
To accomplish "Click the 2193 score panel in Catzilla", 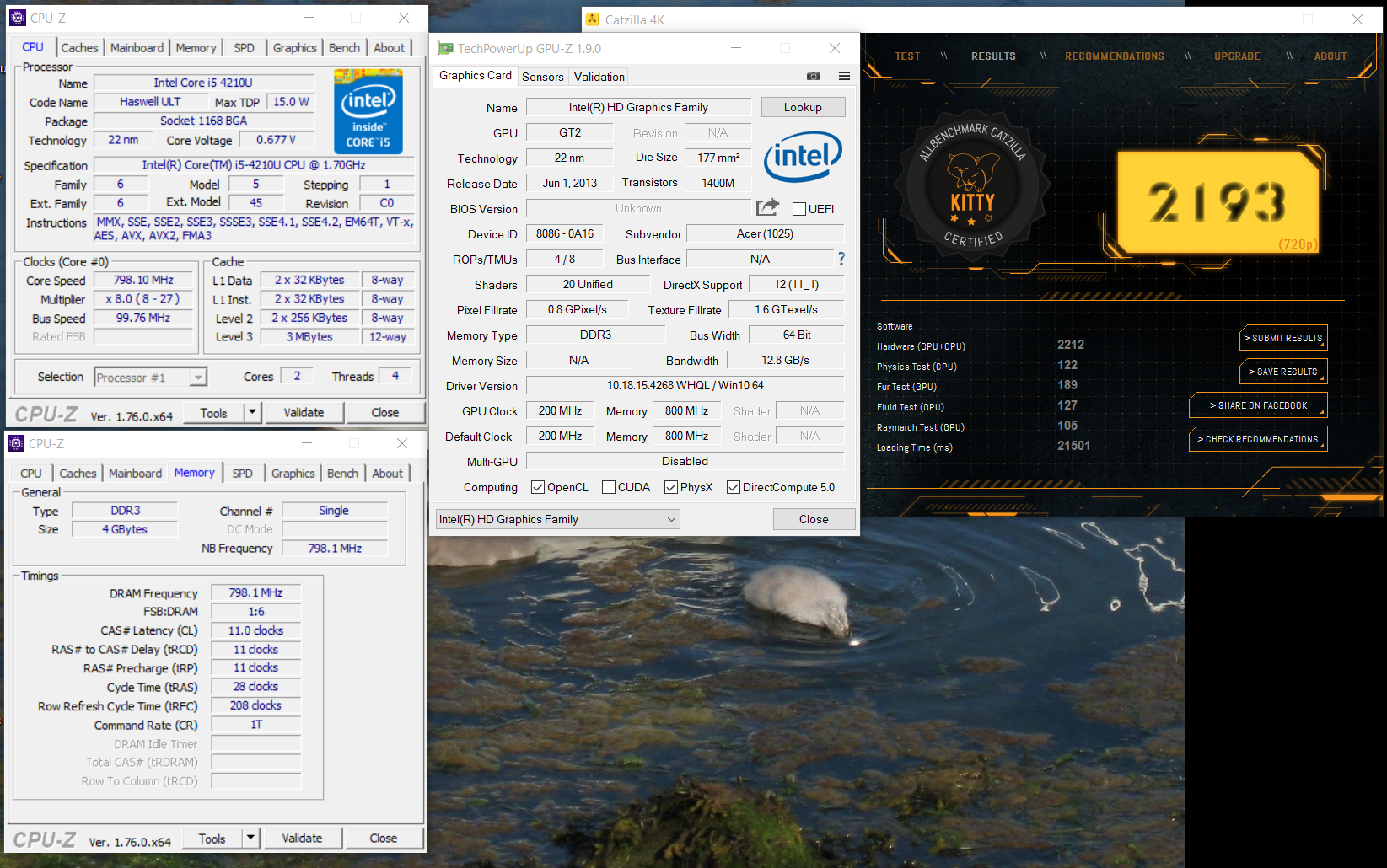I will click(1218, 202).
